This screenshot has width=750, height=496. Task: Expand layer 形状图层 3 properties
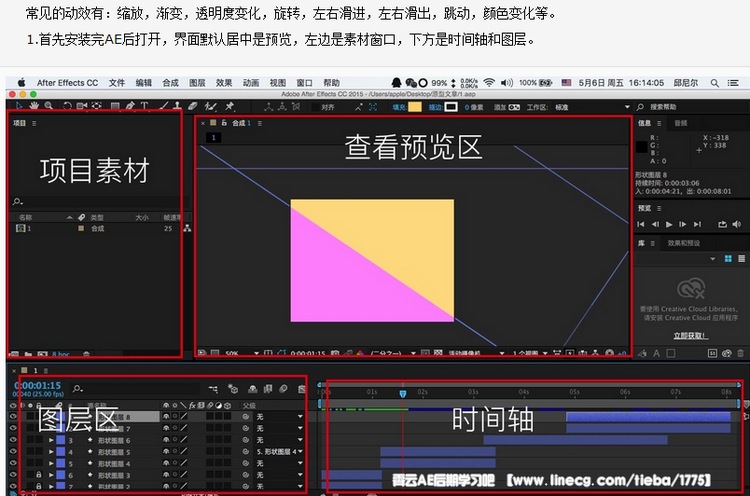click(x=51, y=475)
